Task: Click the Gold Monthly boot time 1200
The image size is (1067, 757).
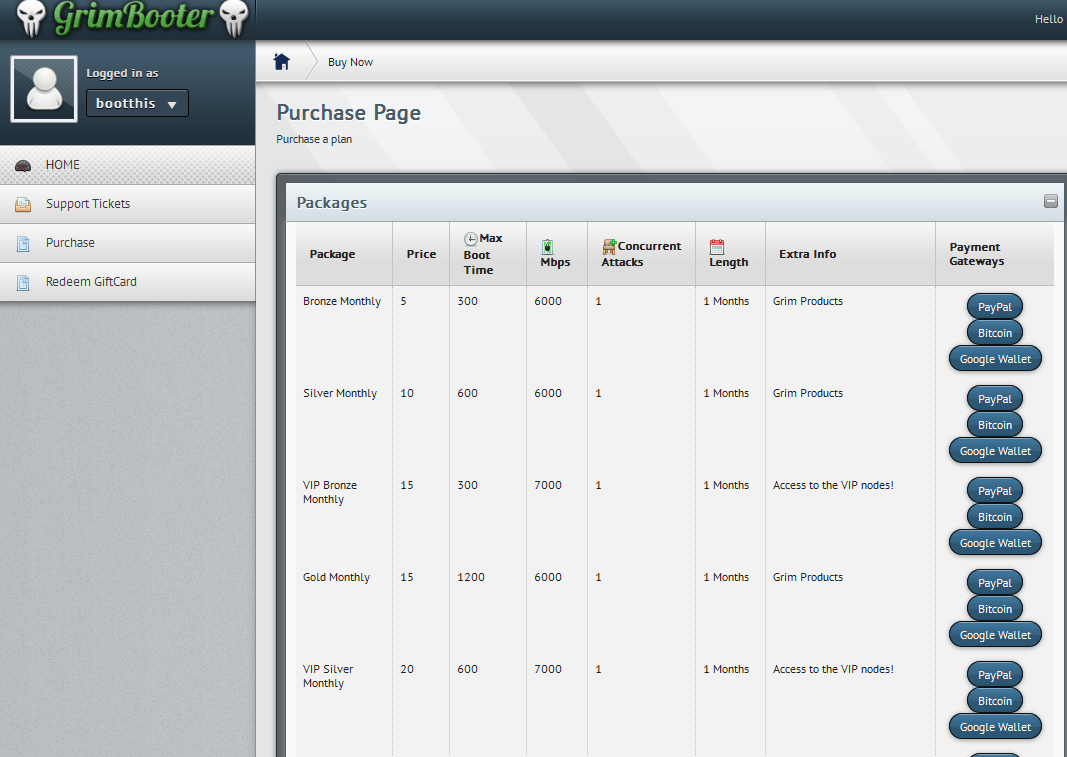Action: pyautogui.click(x=471, y=577)
